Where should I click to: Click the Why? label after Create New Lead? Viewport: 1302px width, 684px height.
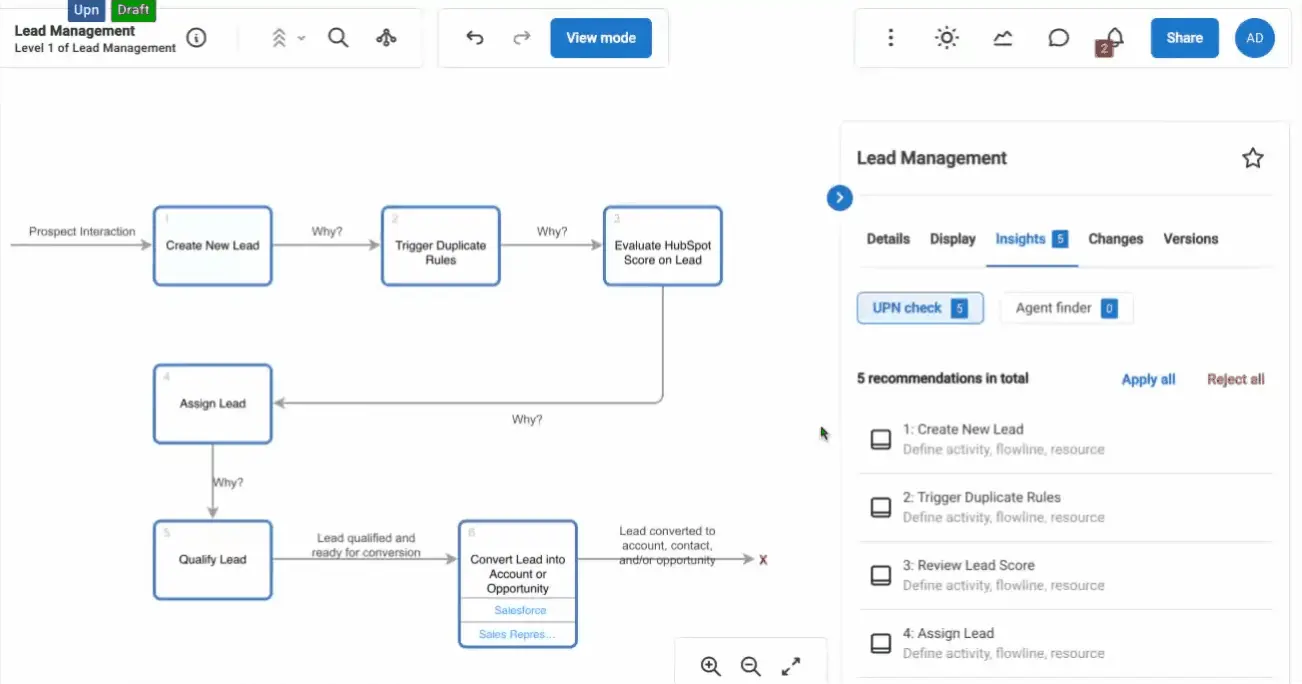tap(326, 232)
